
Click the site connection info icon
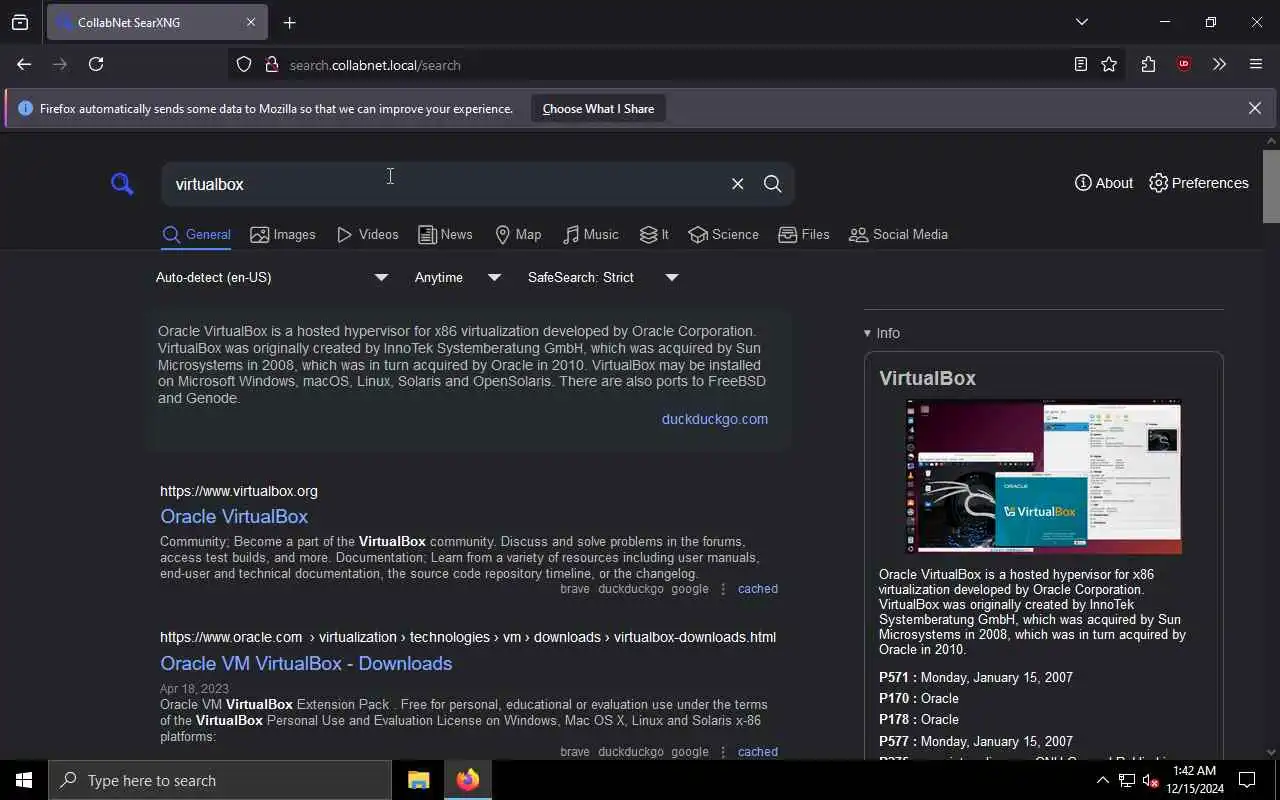271,65
